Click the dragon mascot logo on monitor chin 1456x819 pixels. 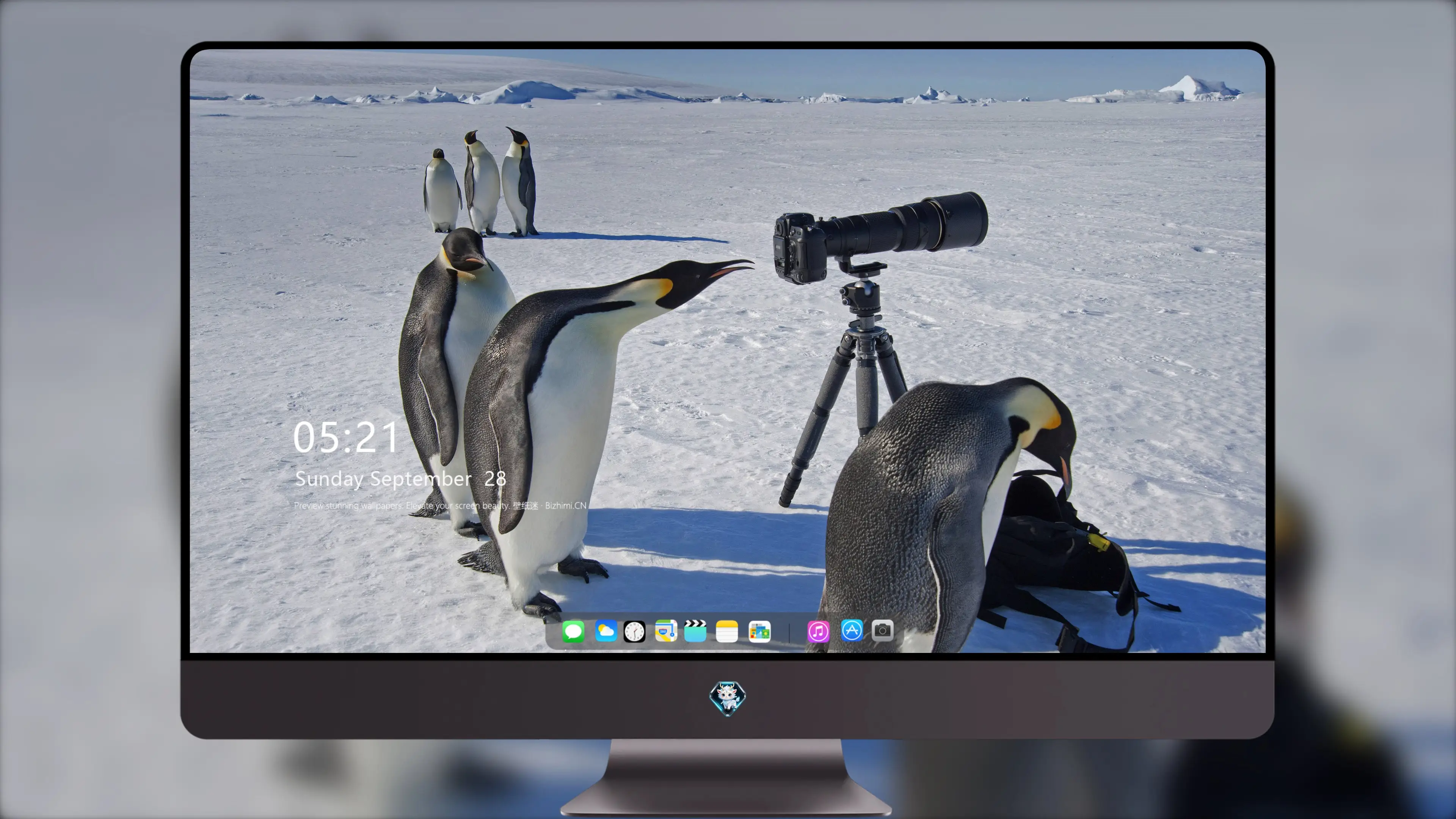[728, 698]
